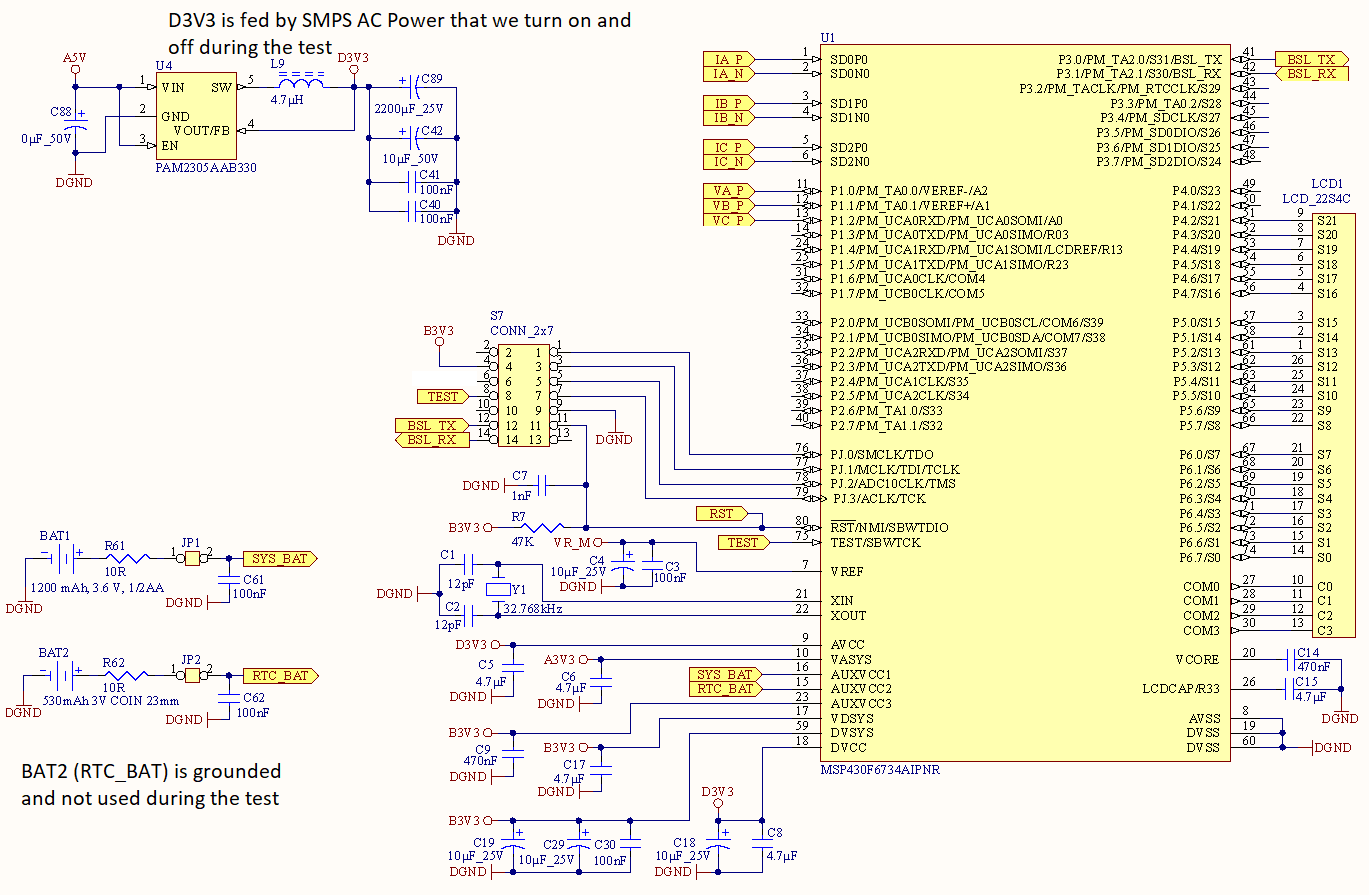This screenshot has height=895, width=1369.
Task: Select the VREF pin label
Action: click(x=847, y=571)
